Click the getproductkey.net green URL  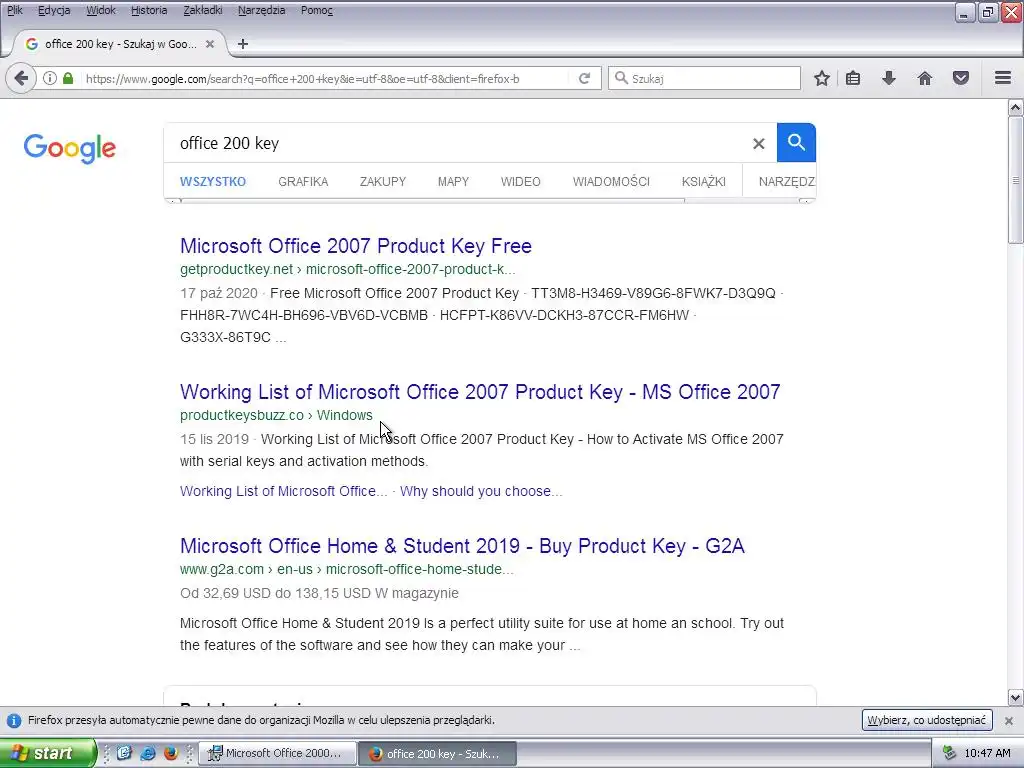[x=347, y=269]
